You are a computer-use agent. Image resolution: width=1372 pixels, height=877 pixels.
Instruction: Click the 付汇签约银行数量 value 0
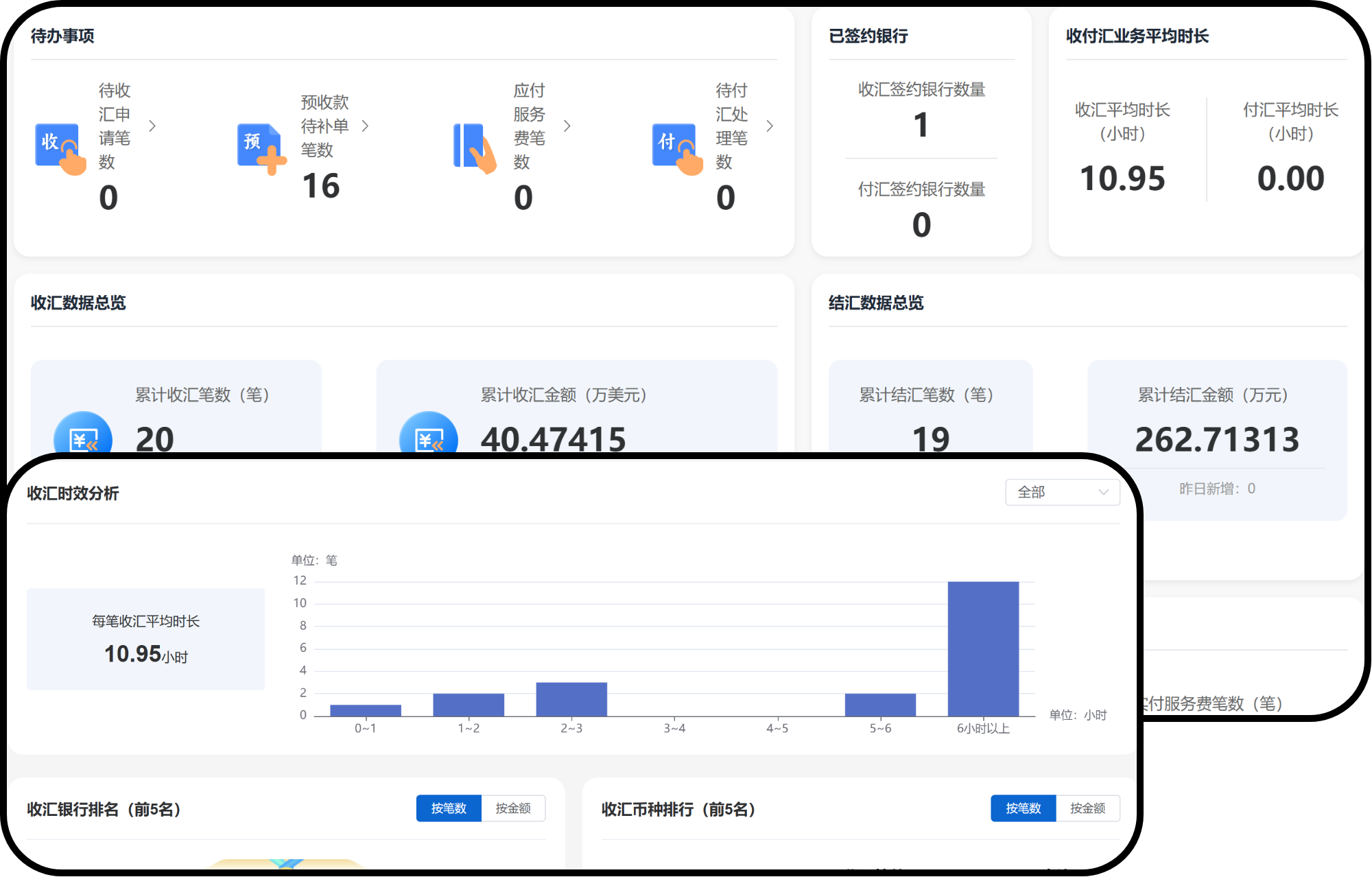click(921, 225)
